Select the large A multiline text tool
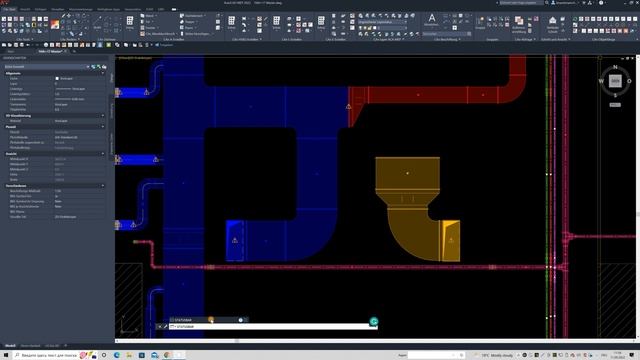The image size is (640, 360). click(x=431, y=18)
